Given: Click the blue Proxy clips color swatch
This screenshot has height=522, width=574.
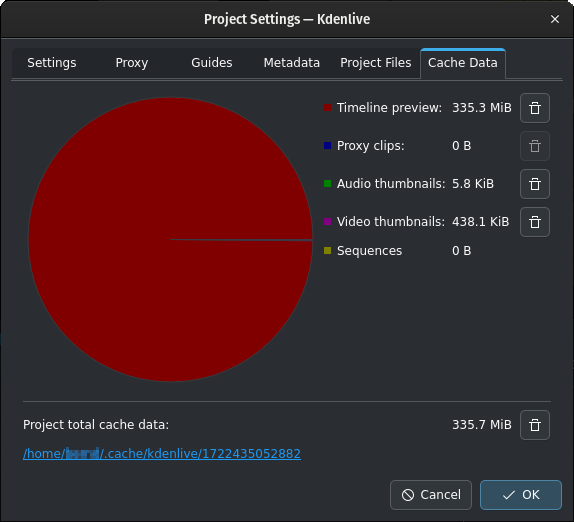Looking at the screenshot, I should 328,146.
